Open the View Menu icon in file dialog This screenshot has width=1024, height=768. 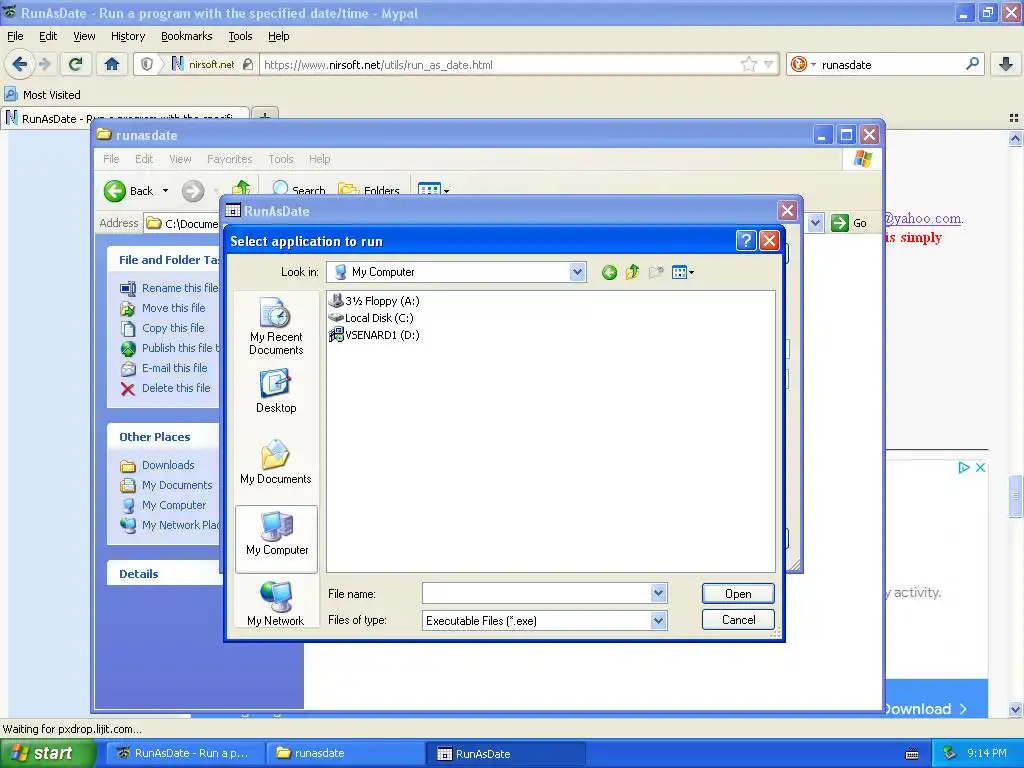click(x=682, y=272)
